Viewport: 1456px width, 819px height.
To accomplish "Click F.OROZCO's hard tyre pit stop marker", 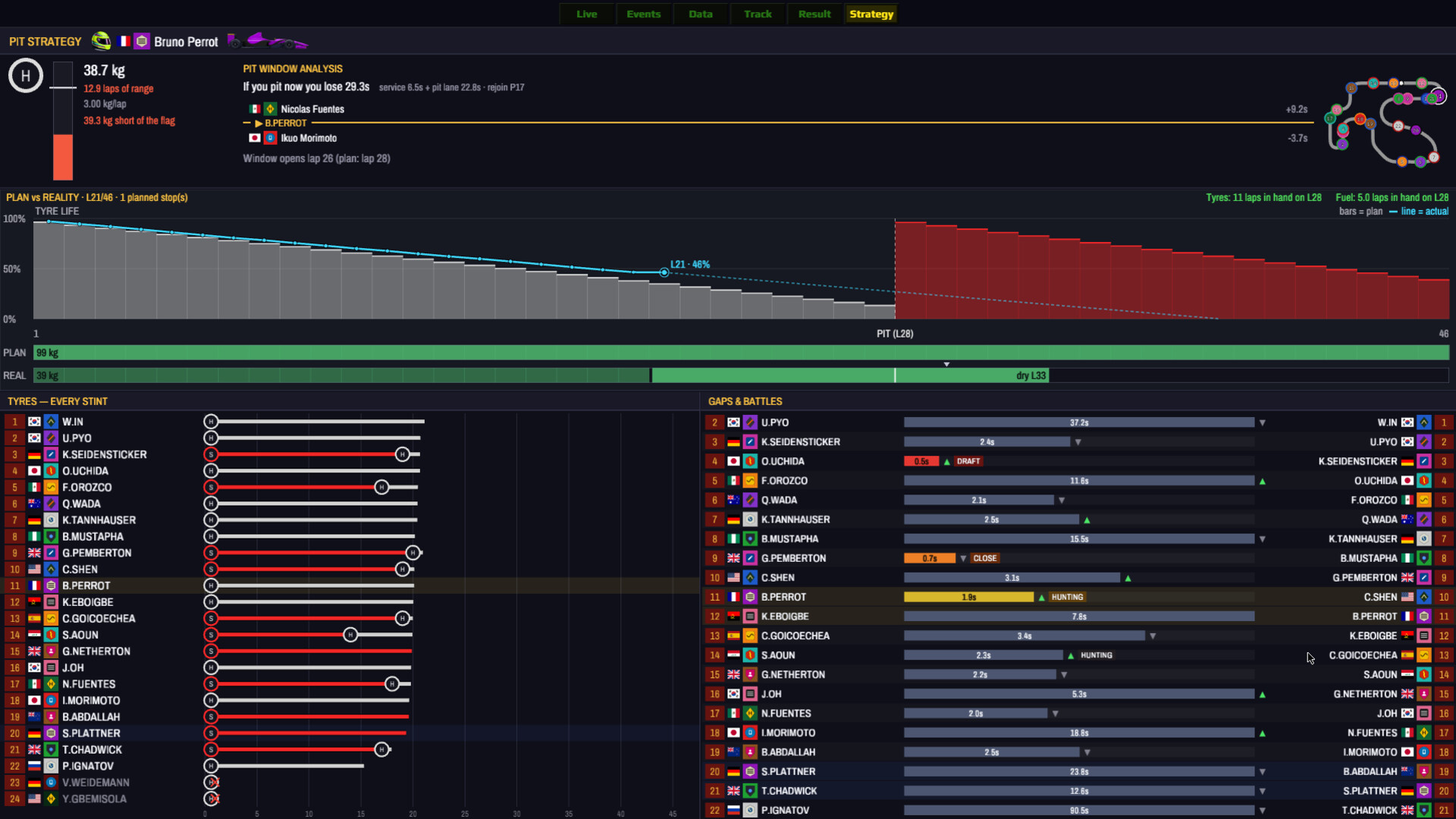I will tap(381, 487).
